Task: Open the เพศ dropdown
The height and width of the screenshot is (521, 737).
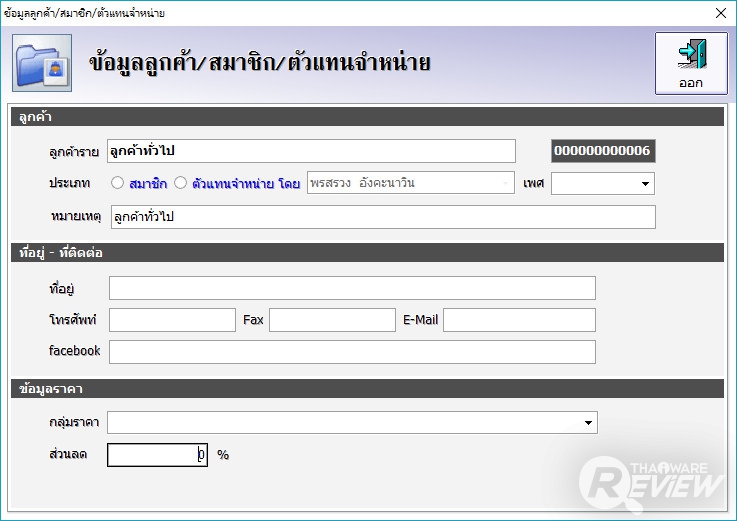Action: click(603, 183)
